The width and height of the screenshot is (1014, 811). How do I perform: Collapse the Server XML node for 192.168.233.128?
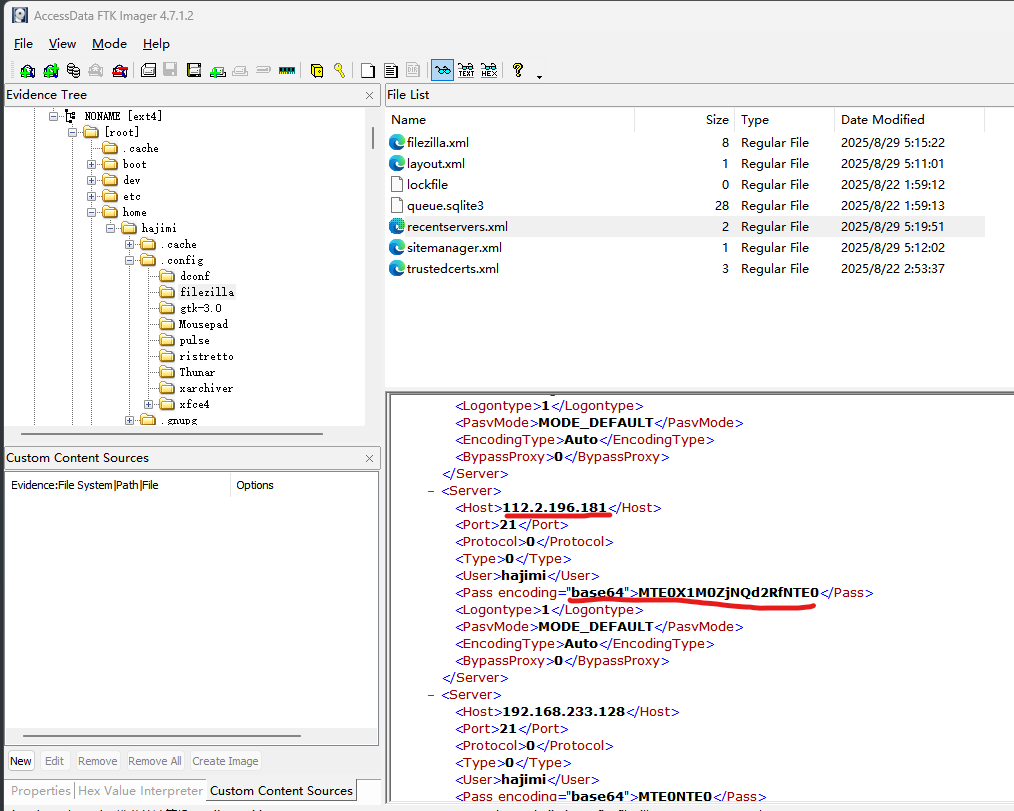431,695
